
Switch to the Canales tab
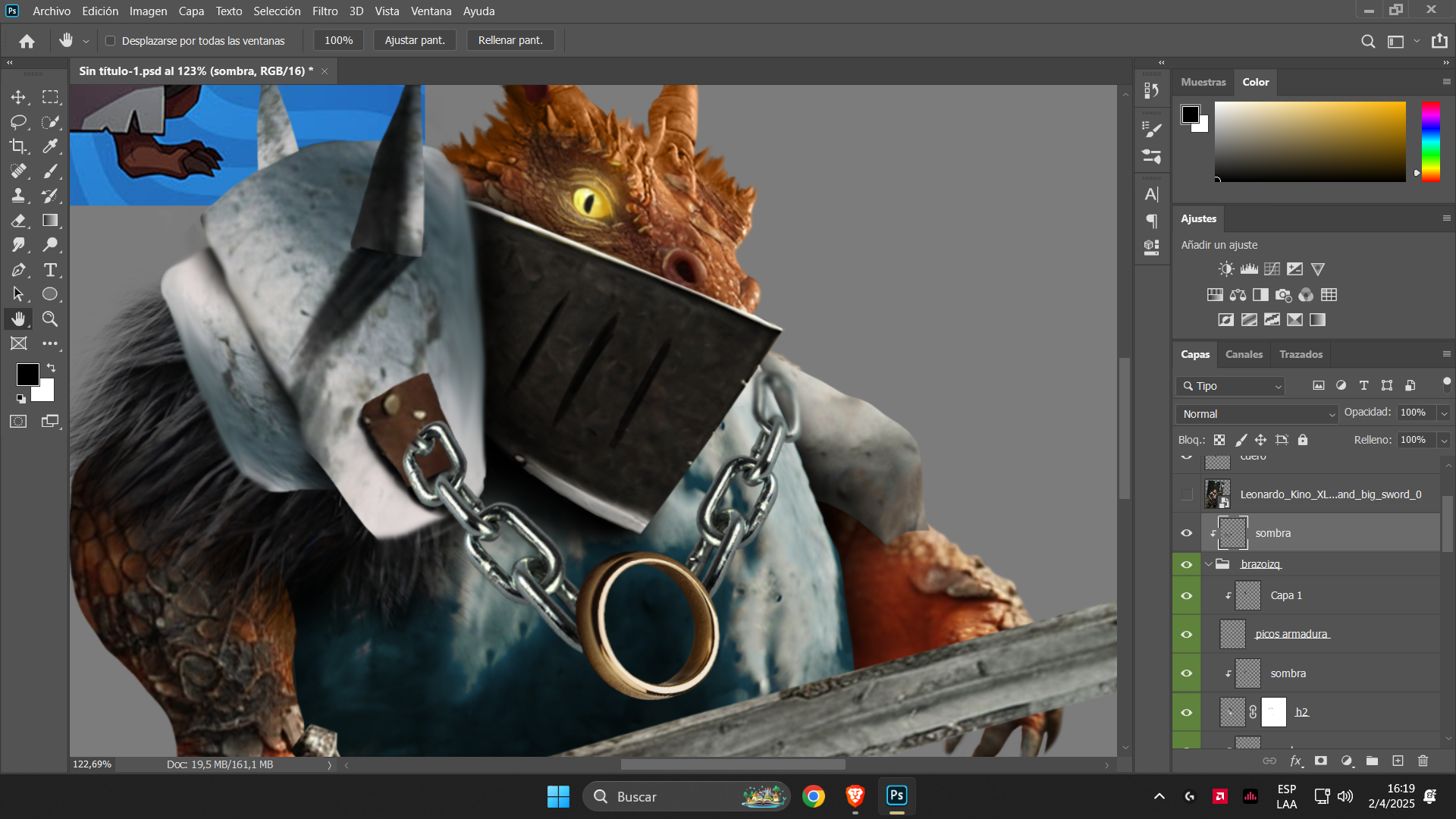(x=1244, y=354)
